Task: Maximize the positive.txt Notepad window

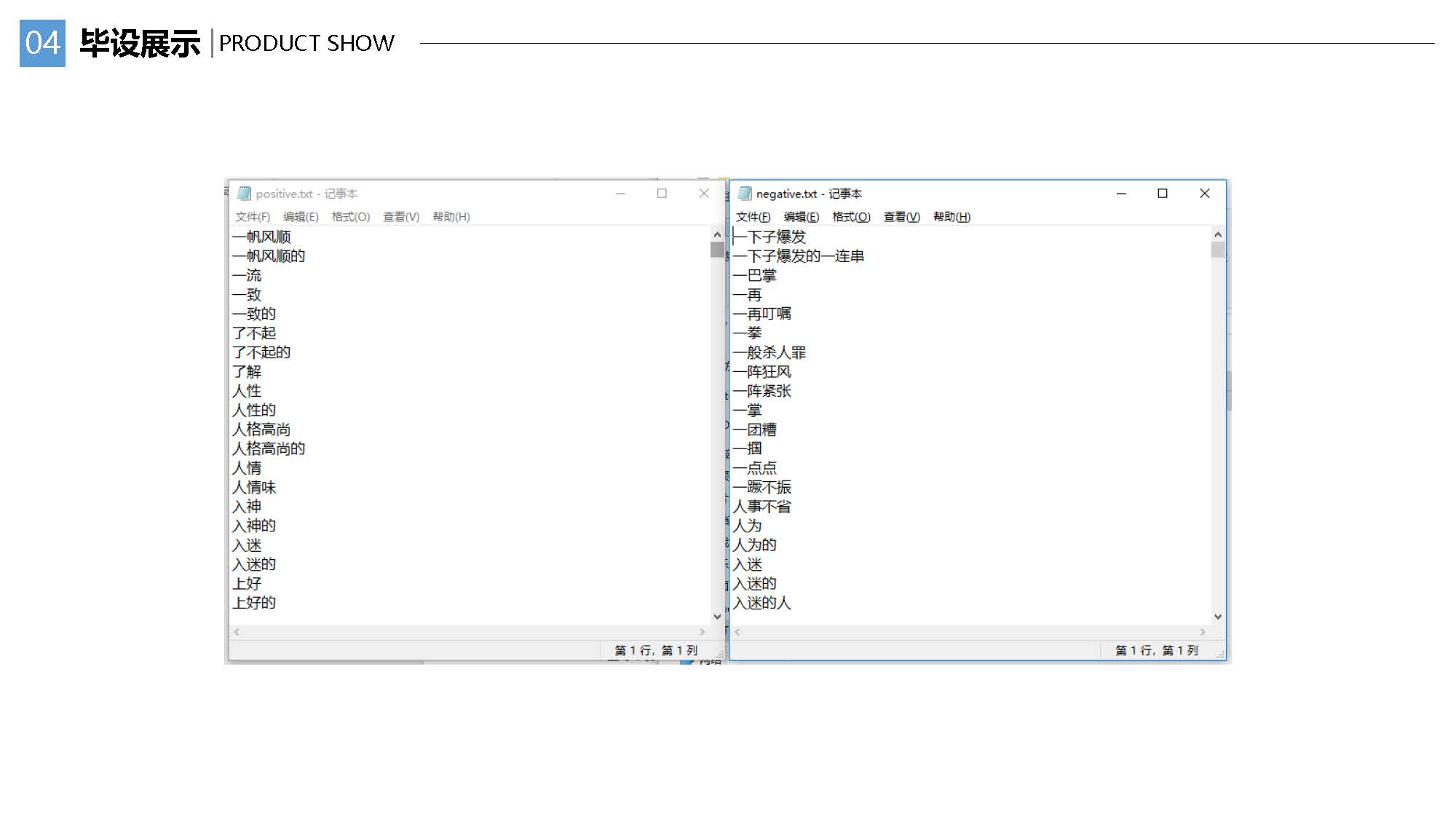Action: coord(662,193)
